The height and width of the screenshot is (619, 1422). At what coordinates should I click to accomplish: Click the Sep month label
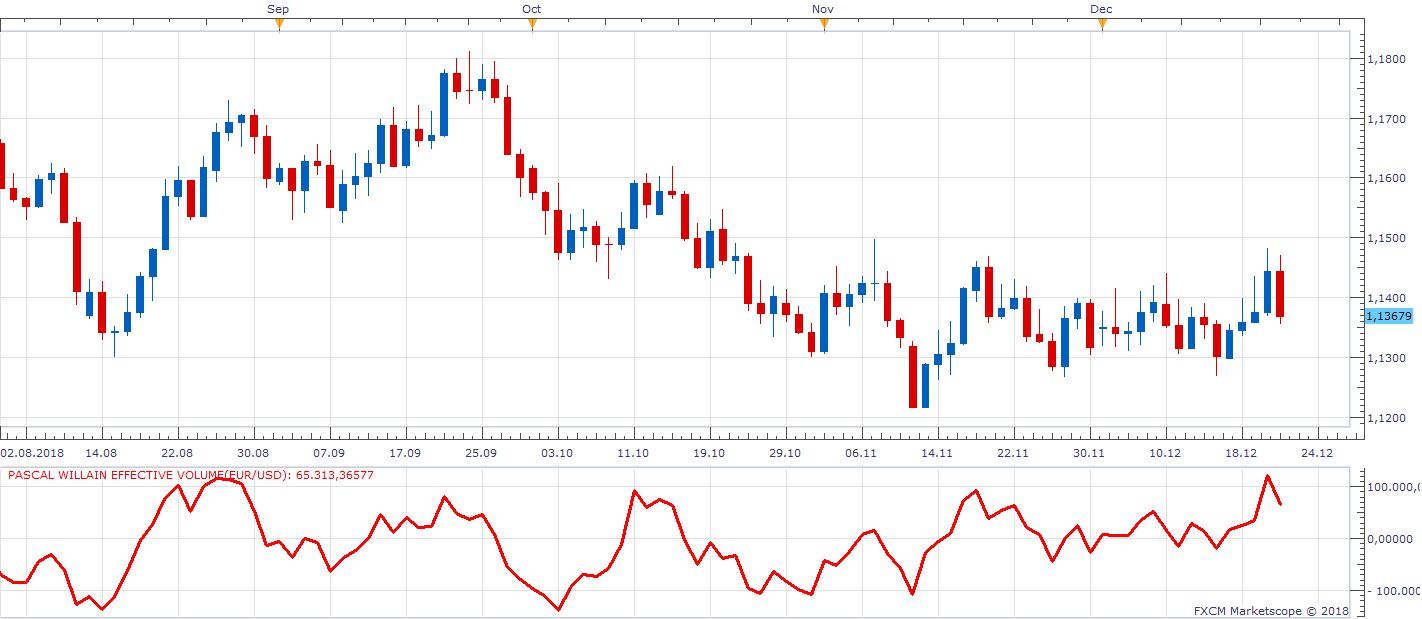tap(279, 9)
